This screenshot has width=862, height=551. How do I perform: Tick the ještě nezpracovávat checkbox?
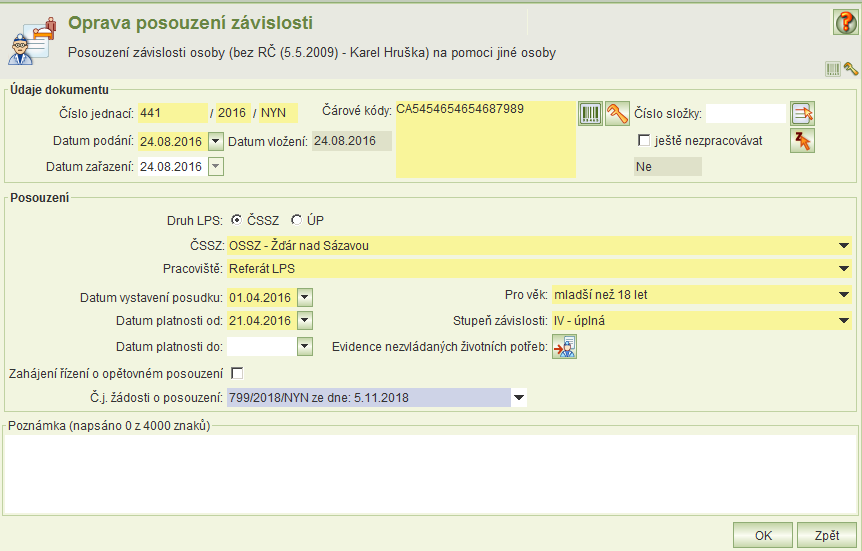pos(644,140)
